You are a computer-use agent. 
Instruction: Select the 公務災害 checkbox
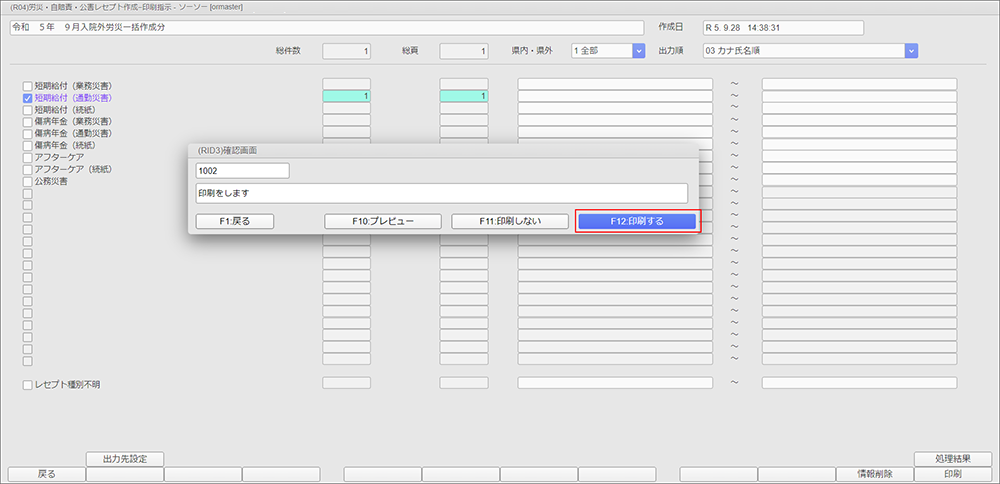coord(28,182)
